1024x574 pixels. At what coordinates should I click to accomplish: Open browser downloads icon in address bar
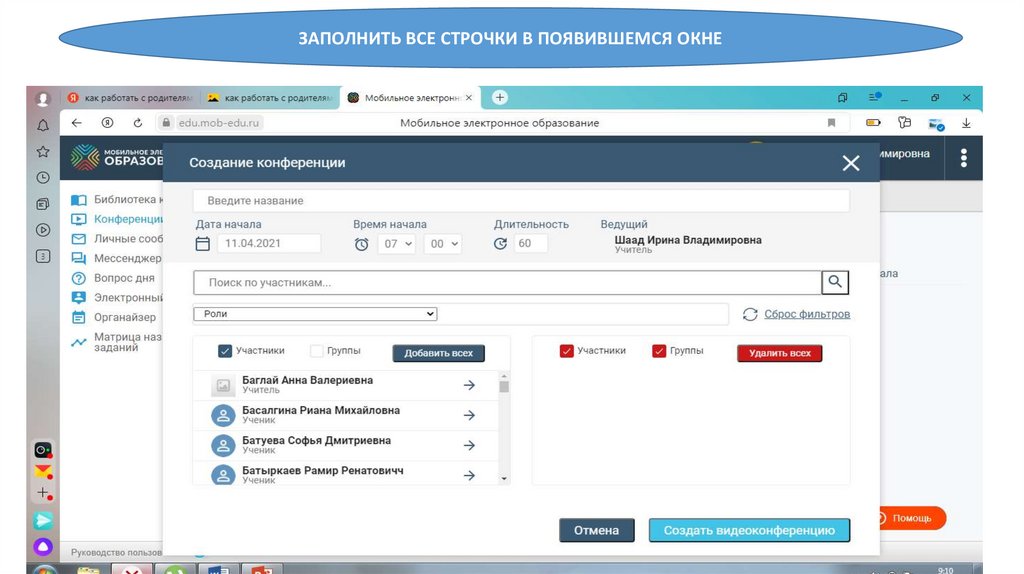pyautogui.click(x=966, y=123)
